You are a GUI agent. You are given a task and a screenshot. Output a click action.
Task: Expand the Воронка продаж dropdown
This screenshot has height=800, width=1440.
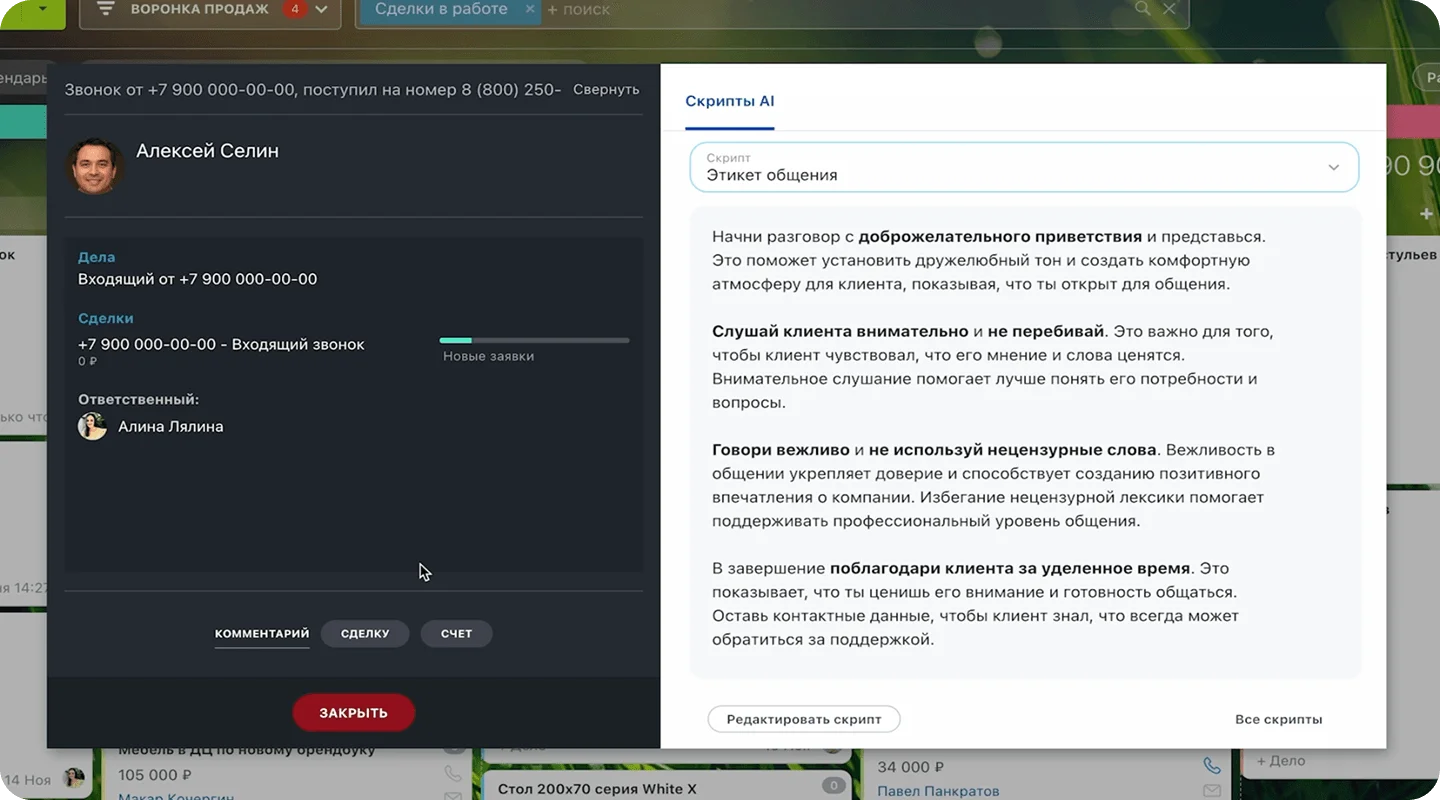click(321, 10)
